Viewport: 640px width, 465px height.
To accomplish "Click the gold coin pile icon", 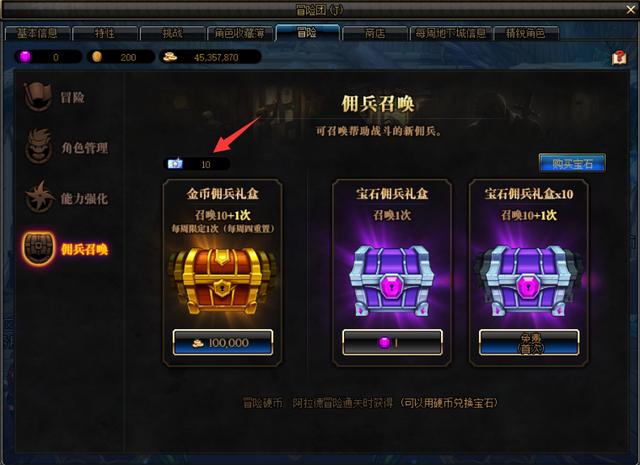I will 170,57.
